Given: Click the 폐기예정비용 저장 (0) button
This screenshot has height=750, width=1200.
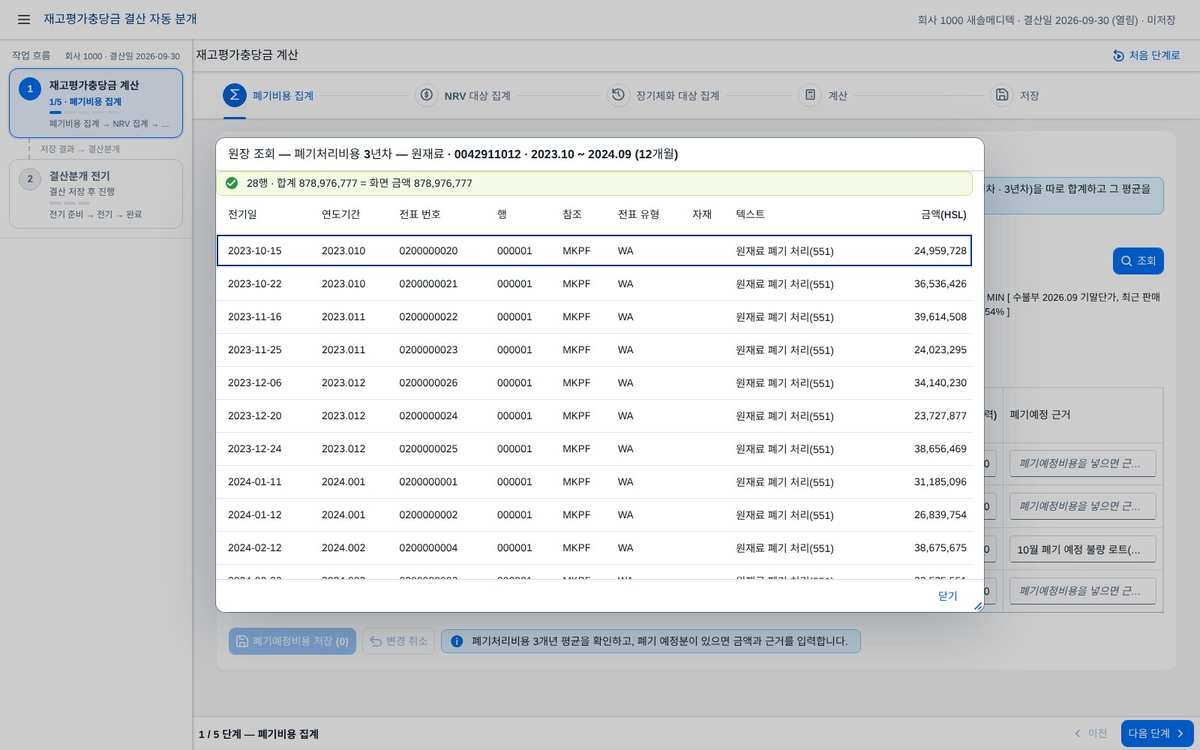Looking at the screenshot, I should (292, 641).
